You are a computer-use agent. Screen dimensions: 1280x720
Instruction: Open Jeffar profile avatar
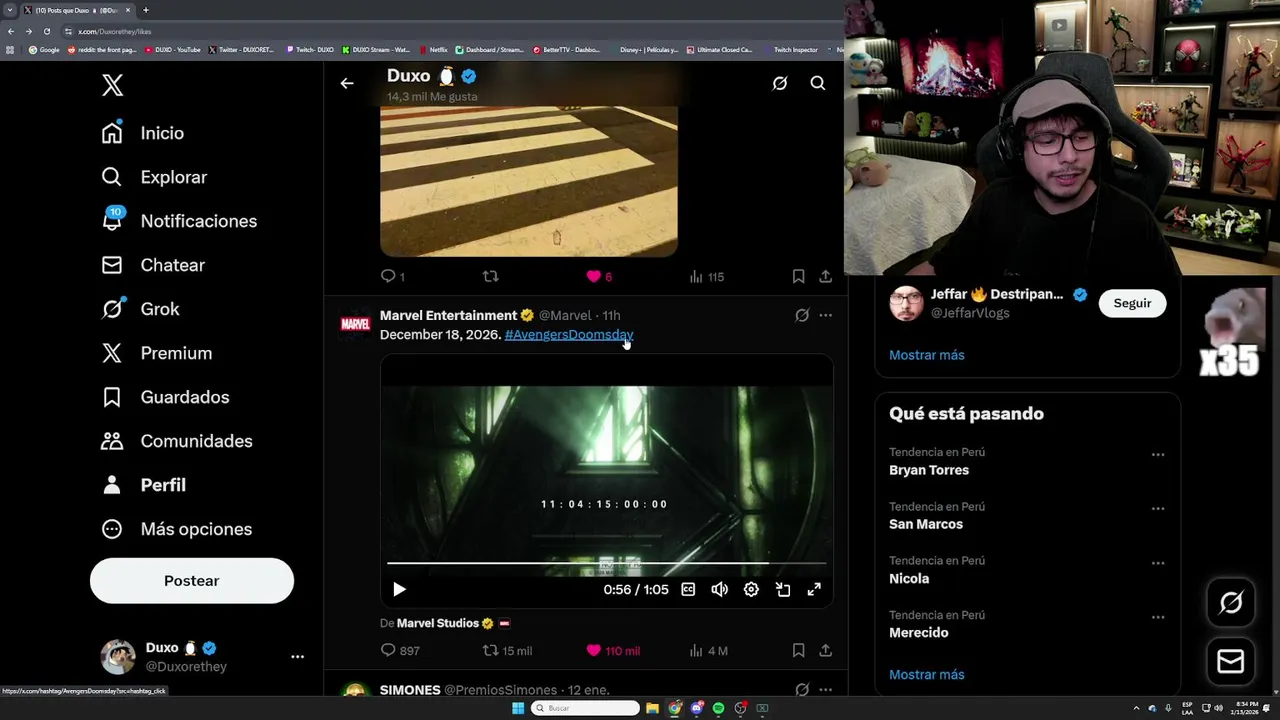click(x=906, y=303)
